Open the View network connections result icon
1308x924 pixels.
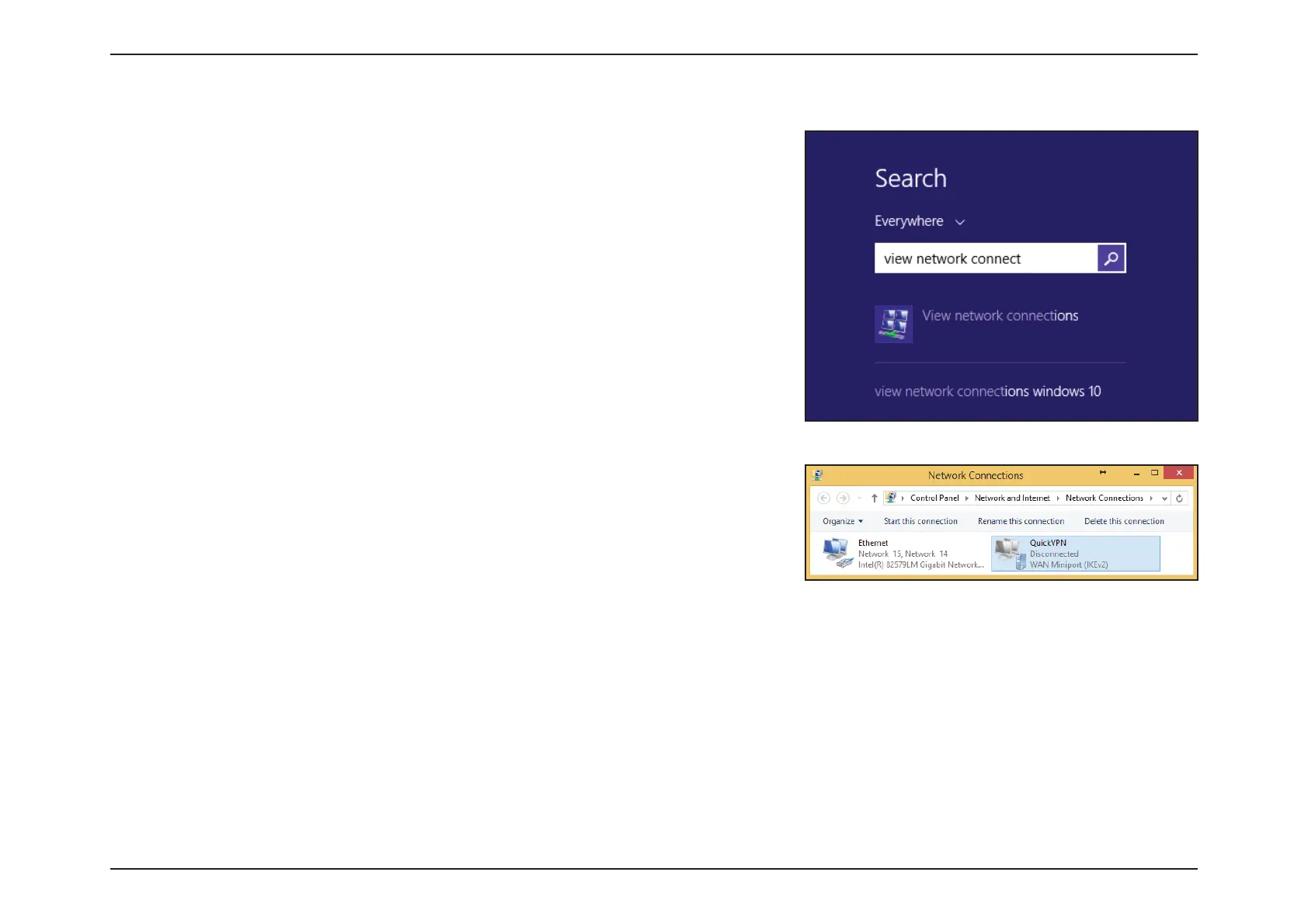click(894, 324)
